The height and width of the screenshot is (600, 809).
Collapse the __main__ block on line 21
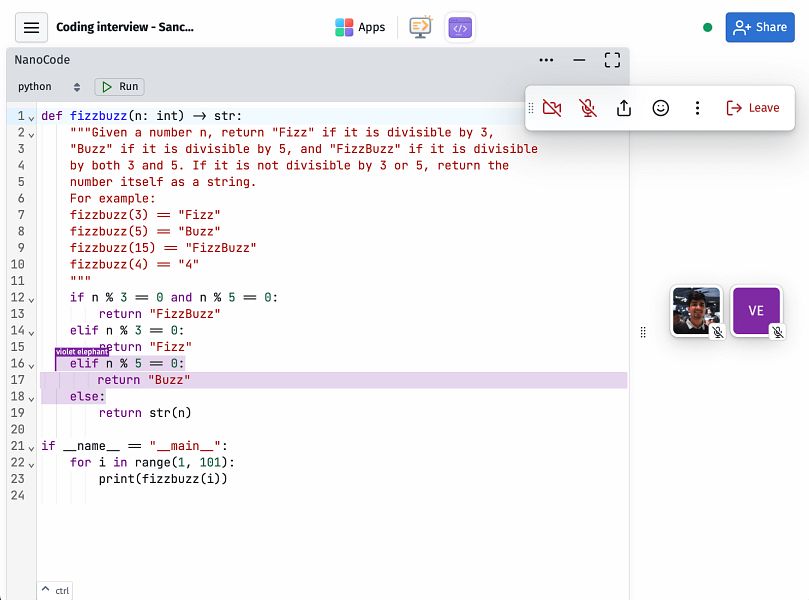click(31, 449)
